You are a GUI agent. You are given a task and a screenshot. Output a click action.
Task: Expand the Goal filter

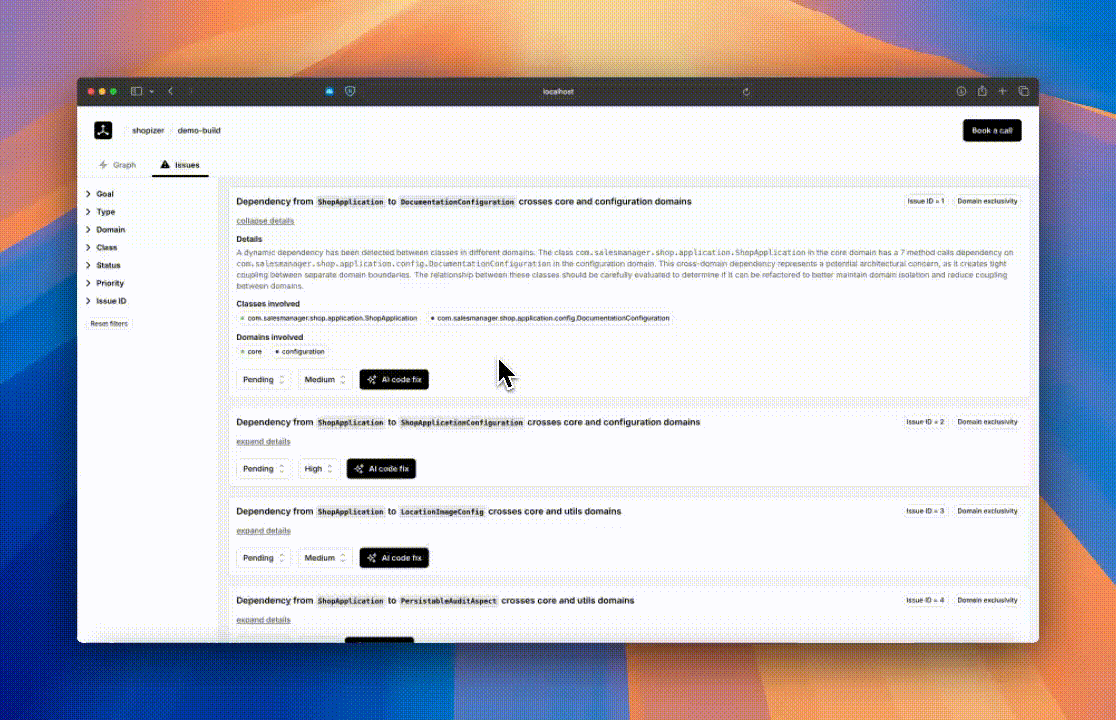[x=100, y=194]
